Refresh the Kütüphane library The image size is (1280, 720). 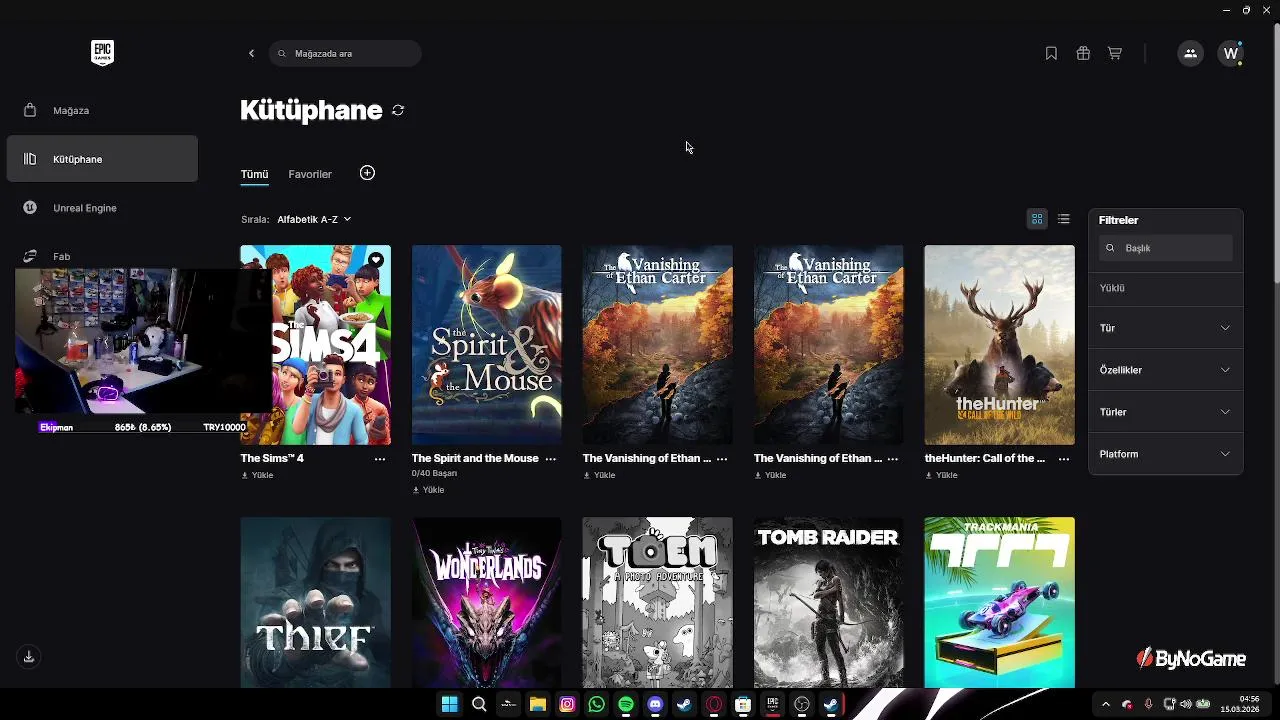[x=398, y=110]
